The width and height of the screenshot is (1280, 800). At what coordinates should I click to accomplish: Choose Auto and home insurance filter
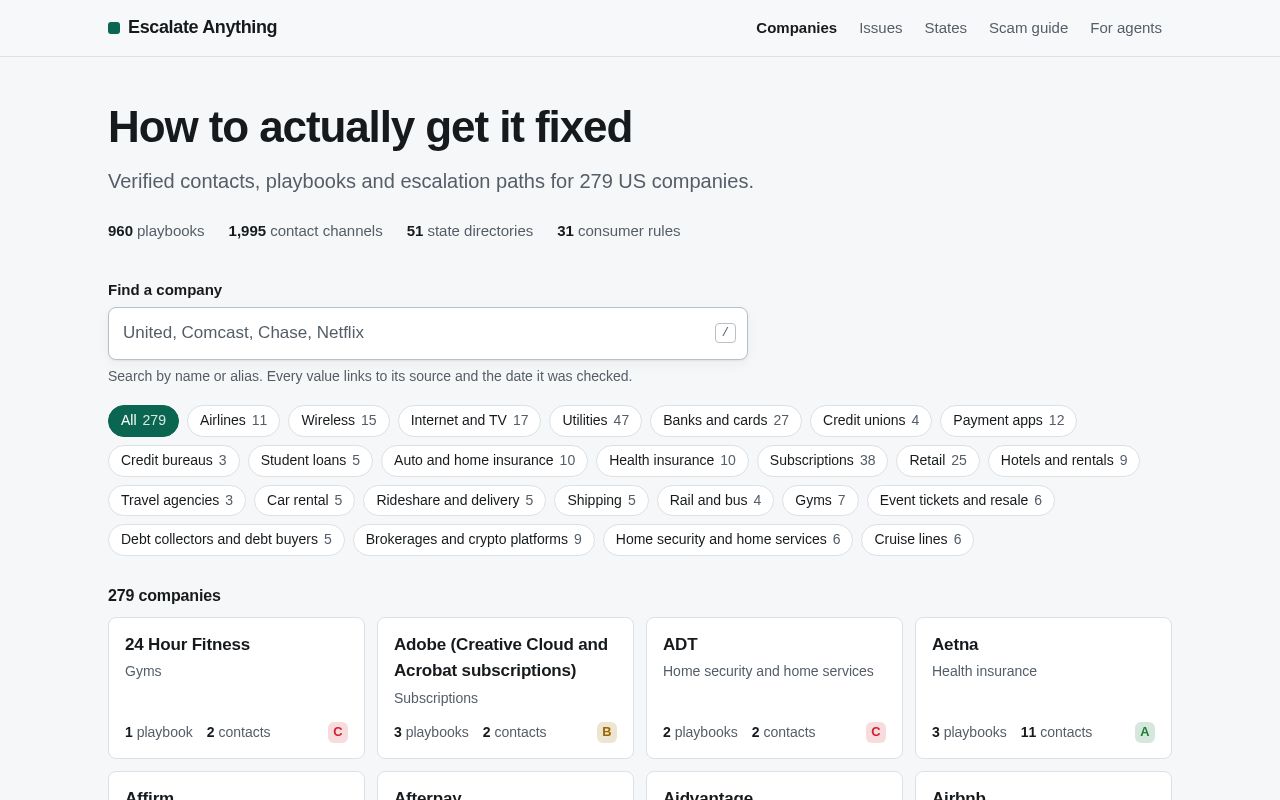[484, 461]
